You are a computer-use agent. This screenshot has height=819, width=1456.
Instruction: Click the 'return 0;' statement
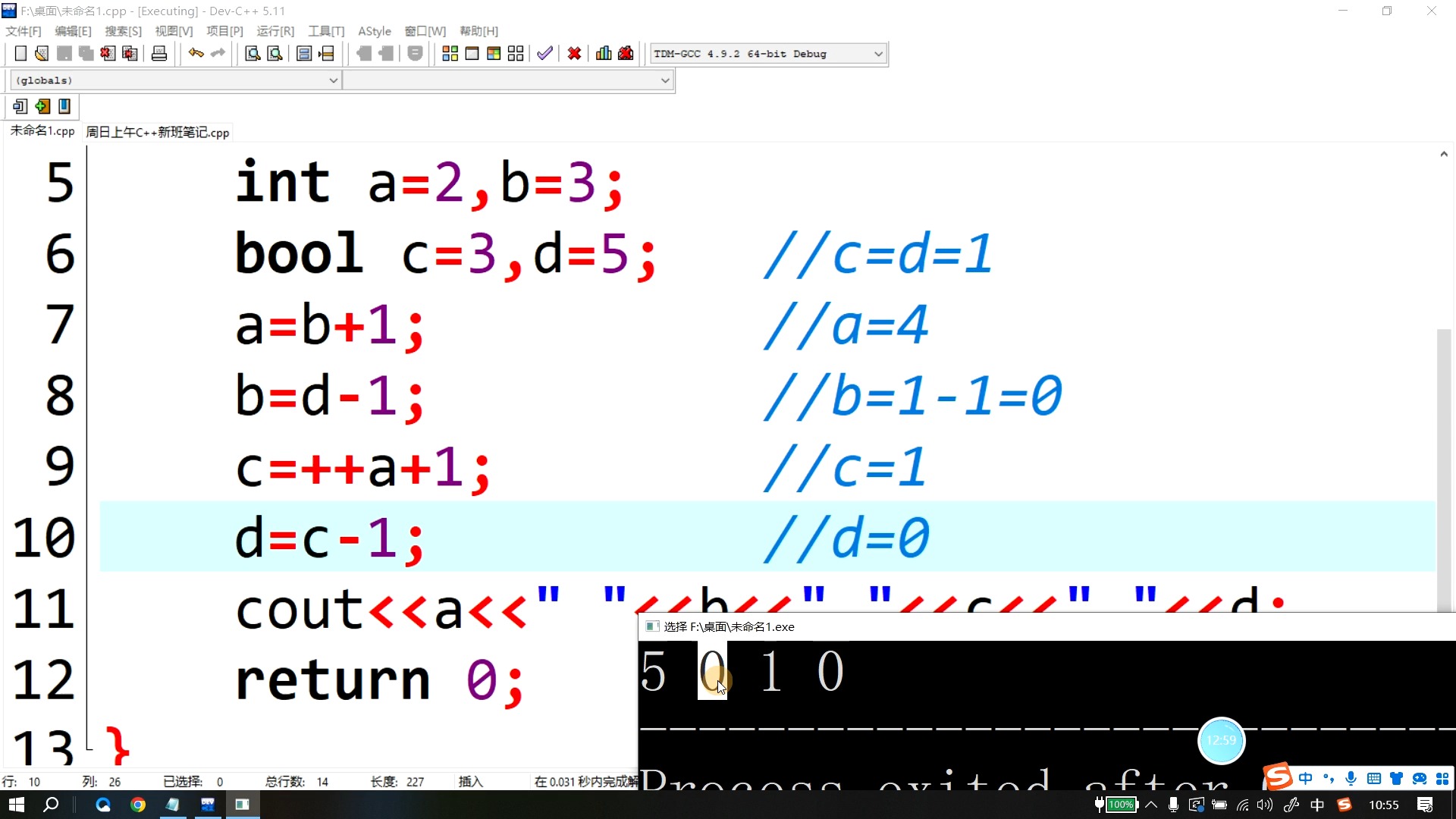379,680
